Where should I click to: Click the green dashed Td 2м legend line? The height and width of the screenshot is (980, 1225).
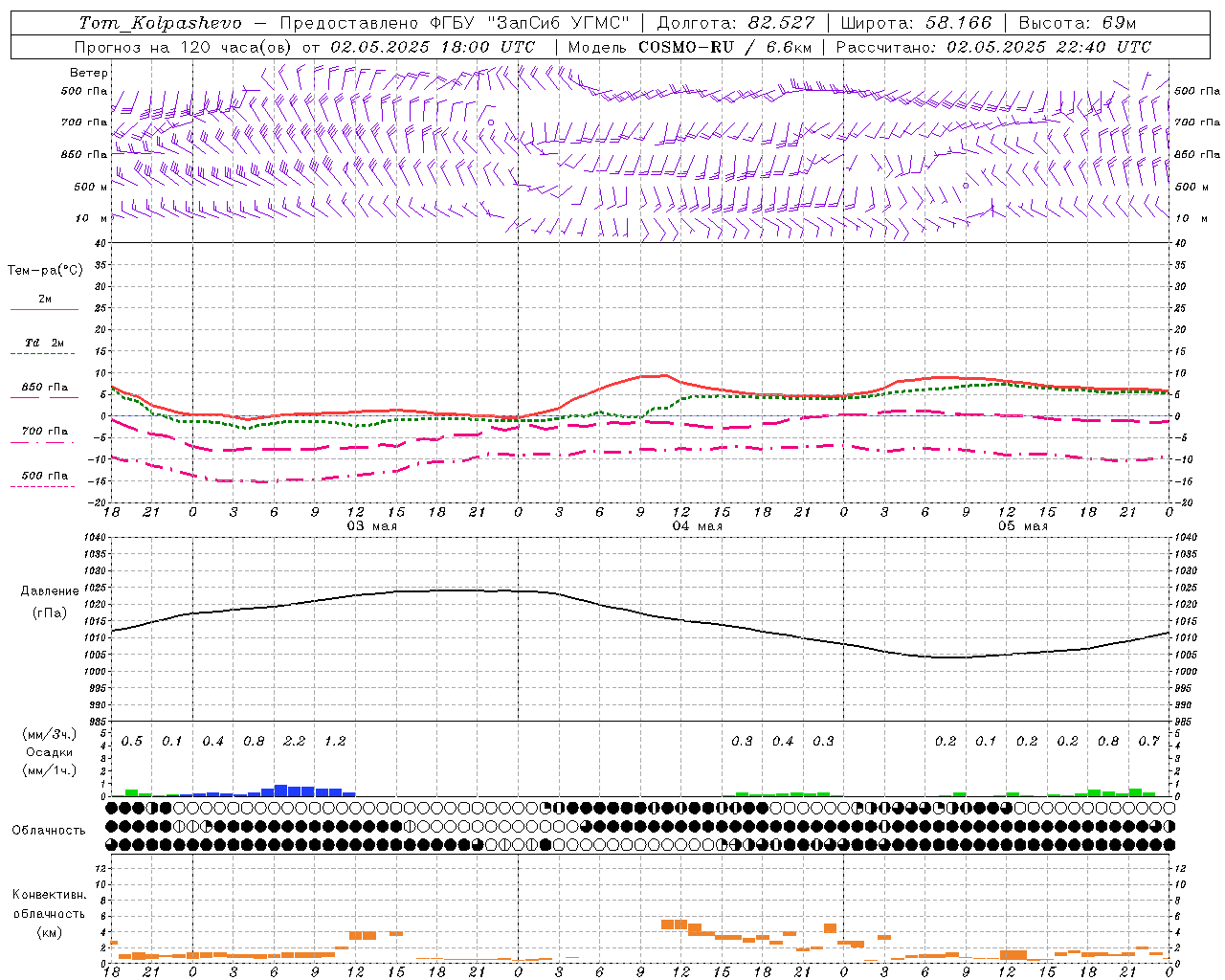[42, 353]
